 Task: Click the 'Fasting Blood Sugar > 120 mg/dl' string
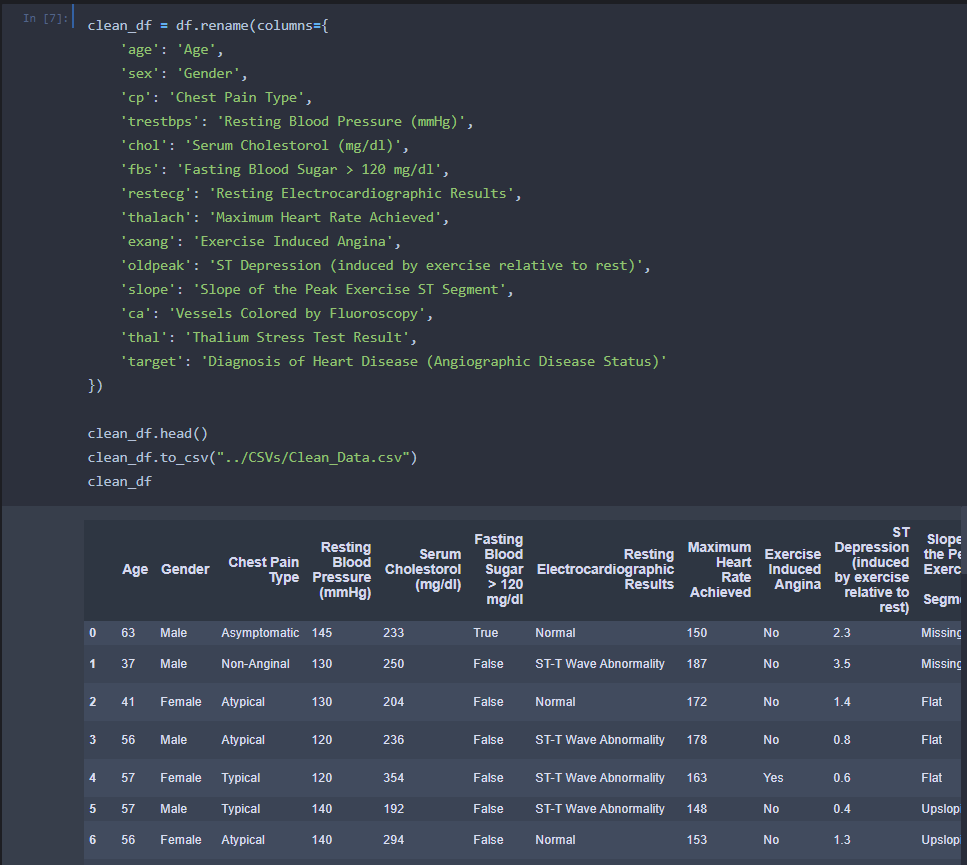[x=309, y=170]
